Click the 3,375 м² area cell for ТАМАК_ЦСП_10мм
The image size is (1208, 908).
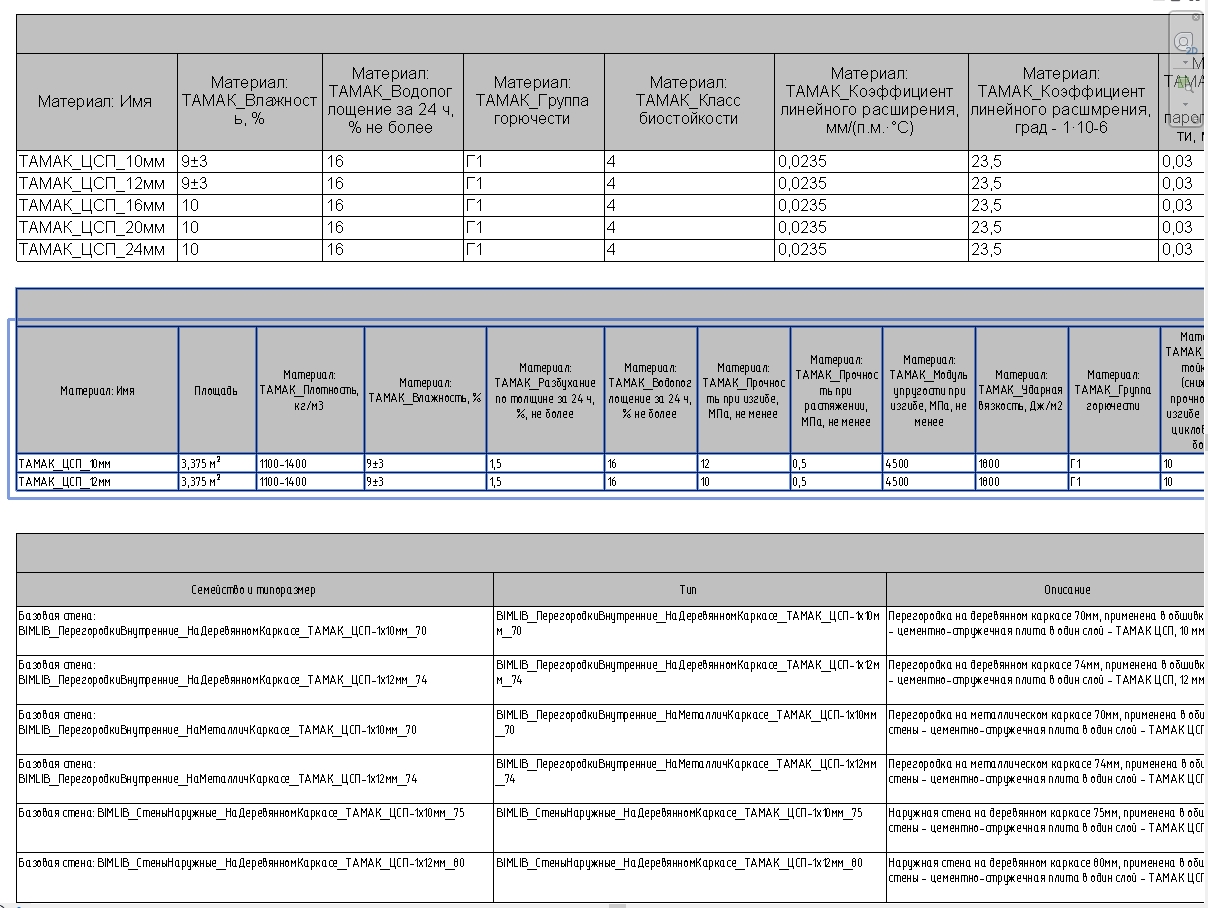218,464
